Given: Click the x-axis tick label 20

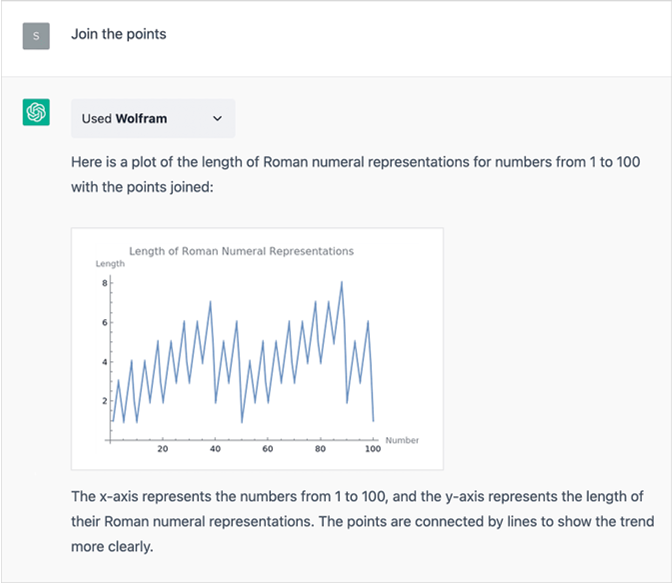Looking at the screenshot, I should [163, 450].
